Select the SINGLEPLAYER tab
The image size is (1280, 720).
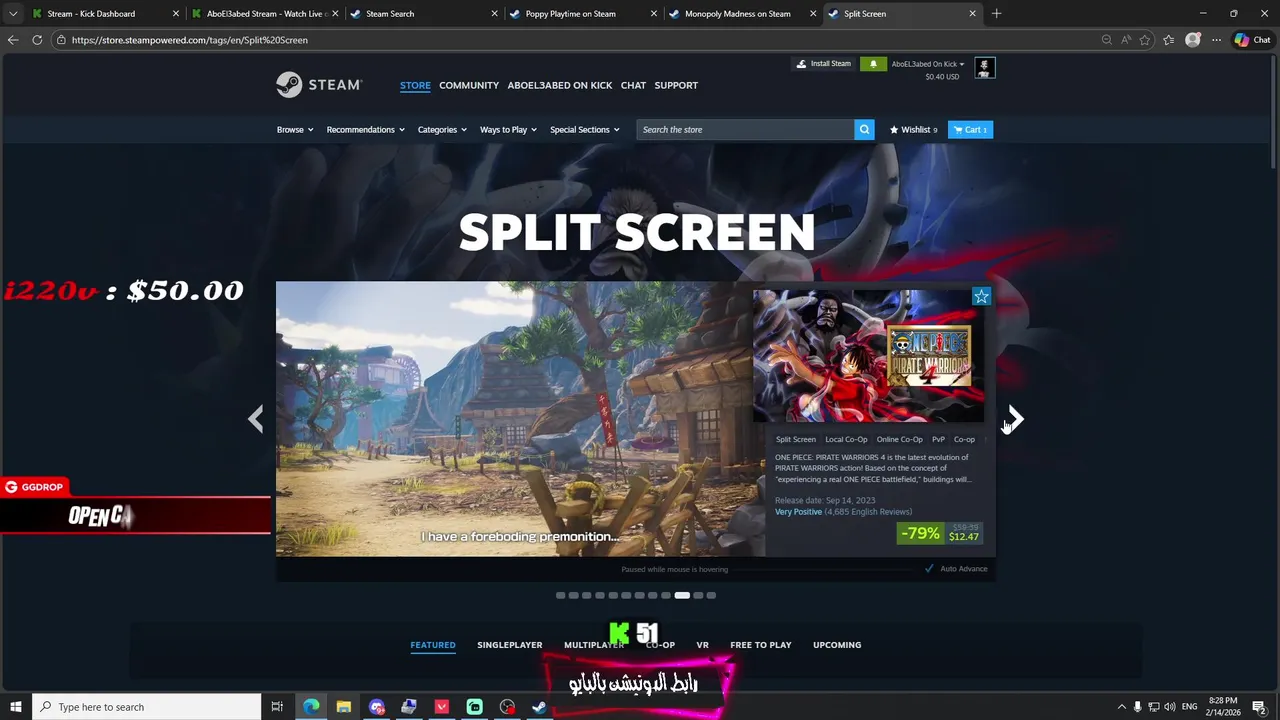510,645
